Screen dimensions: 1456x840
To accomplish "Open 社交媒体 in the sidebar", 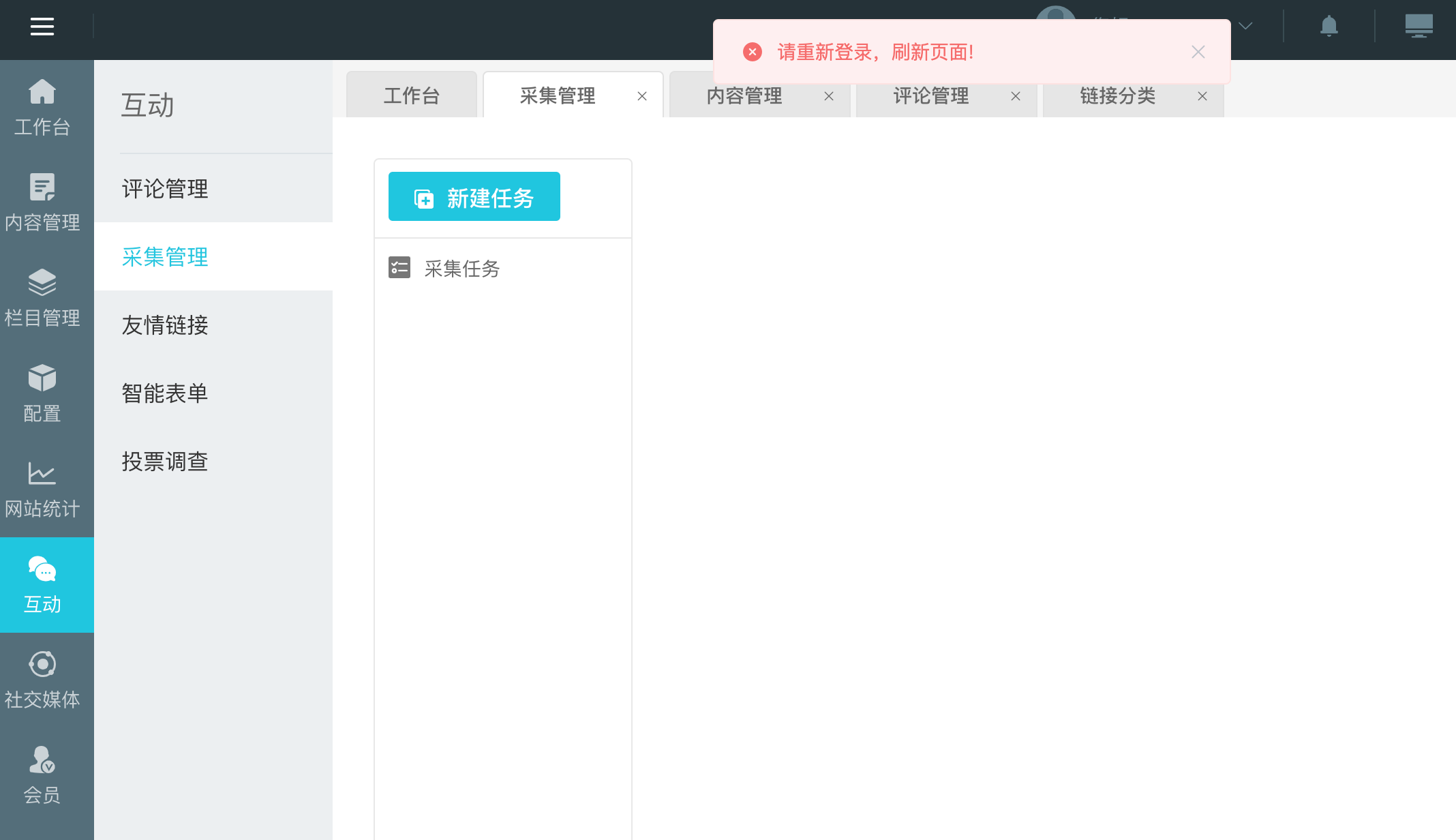I will [x=42, y=680].
